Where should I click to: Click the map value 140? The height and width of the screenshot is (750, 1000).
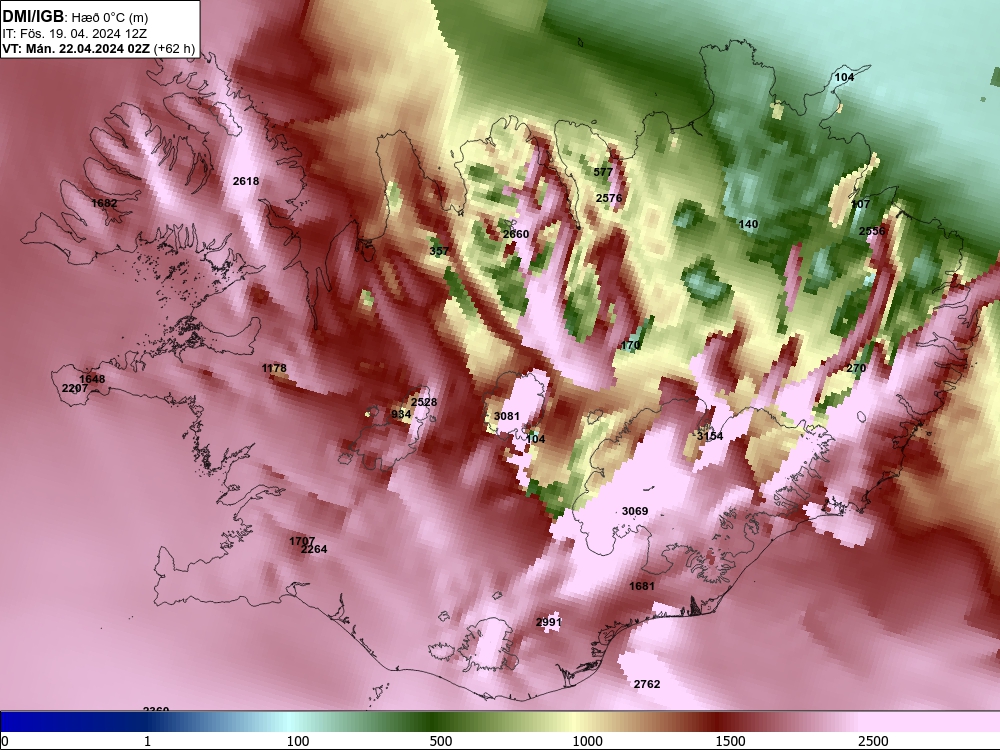[x=748, y=224]
